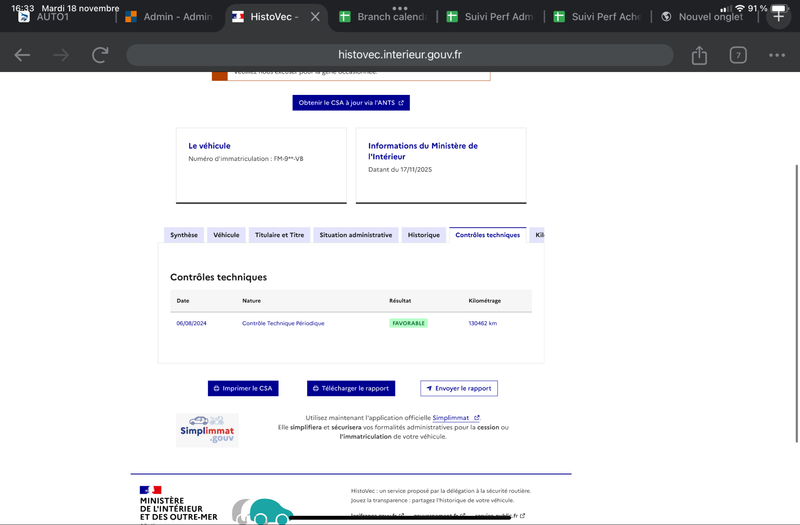Close the HistoVec tab
Screen dimensions: 800x525
point(316,17)
